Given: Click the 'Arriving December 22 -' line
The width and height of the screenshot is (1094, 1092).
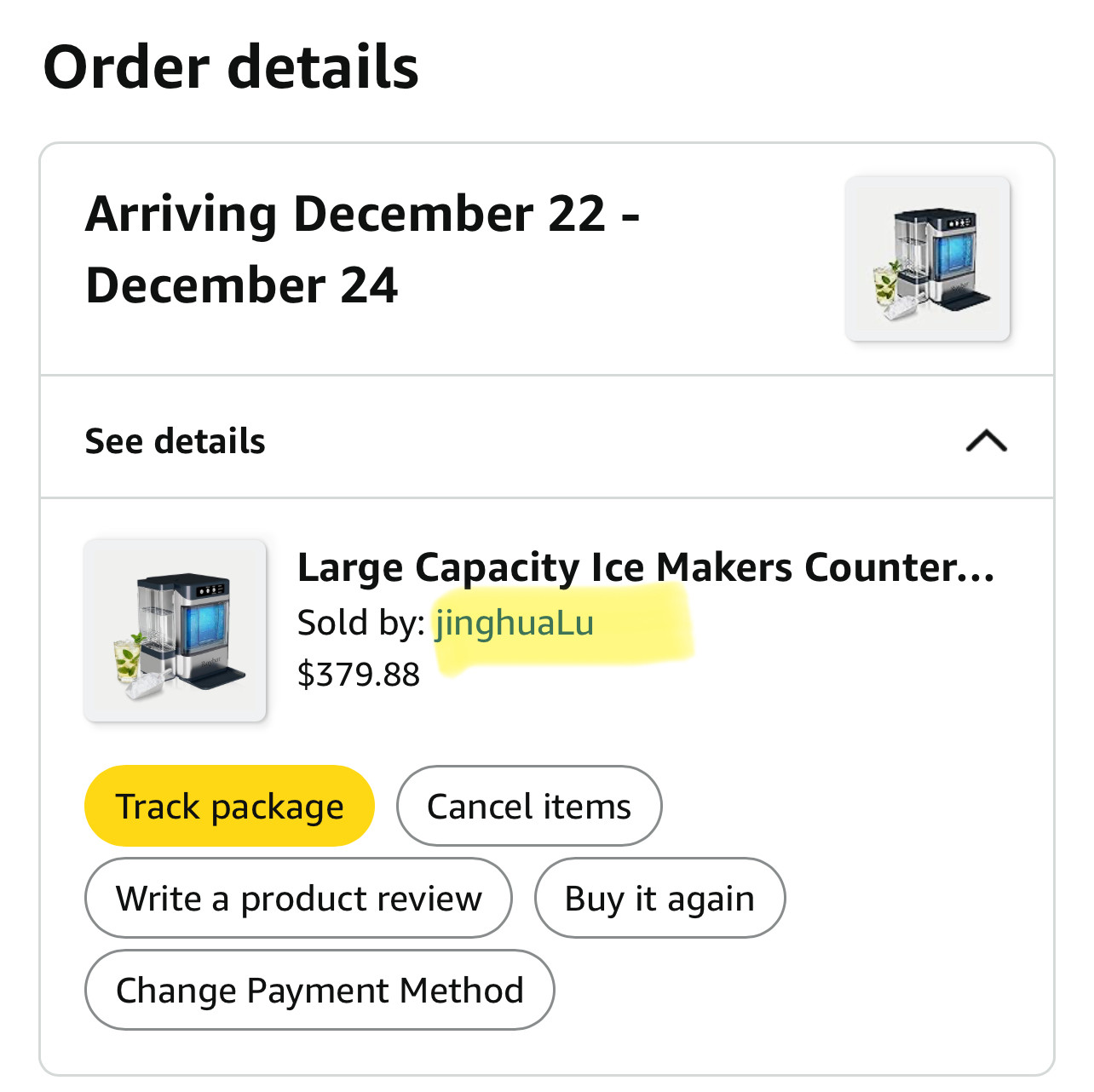Looking at the screenshot, I should [x=362, y=213].
